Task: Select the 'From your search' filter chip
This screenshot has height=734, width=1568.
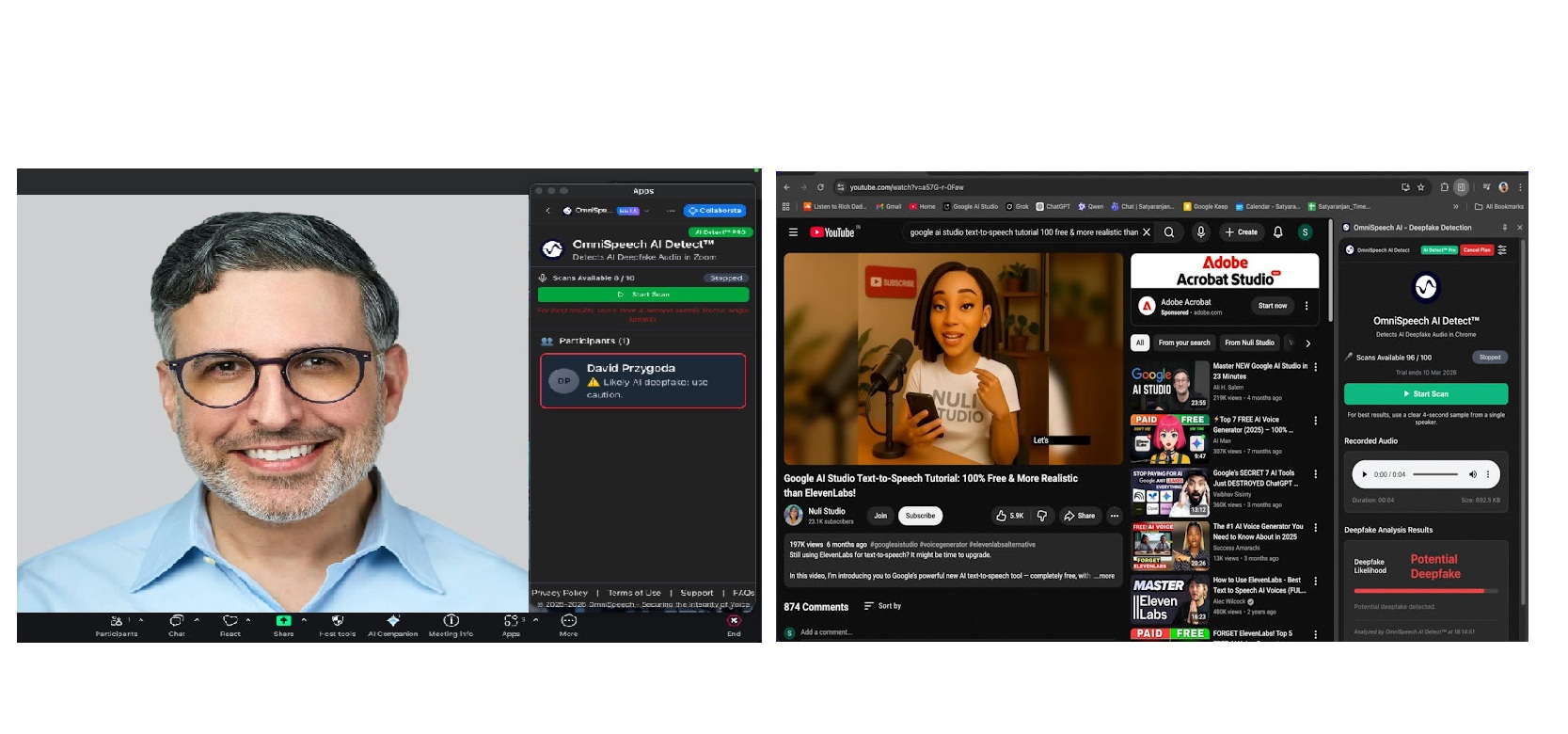Action: click(1184, 343)
